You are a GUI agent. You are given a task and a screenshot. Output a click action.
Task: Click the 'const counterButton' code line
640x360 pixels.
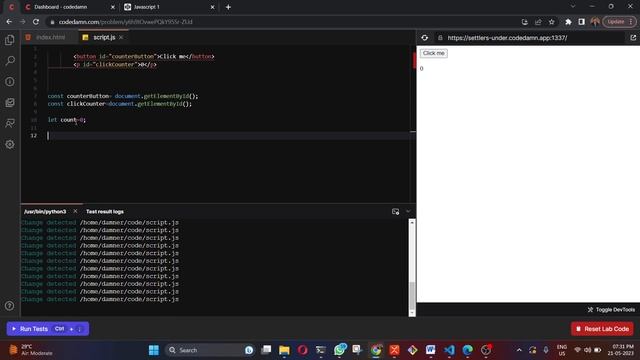tap(123, 96)
